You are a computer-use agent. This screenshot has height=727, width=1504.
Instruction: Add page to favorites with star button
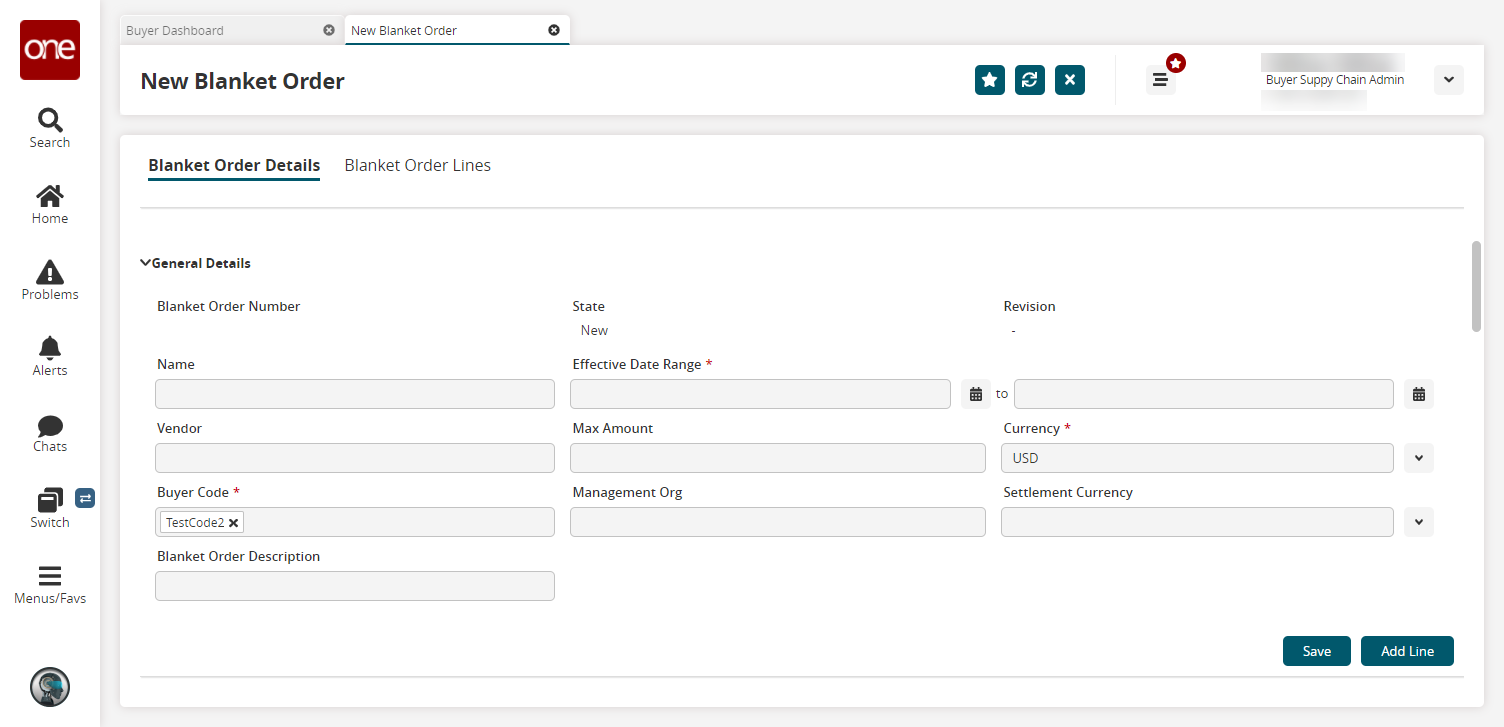click(989, 80)
